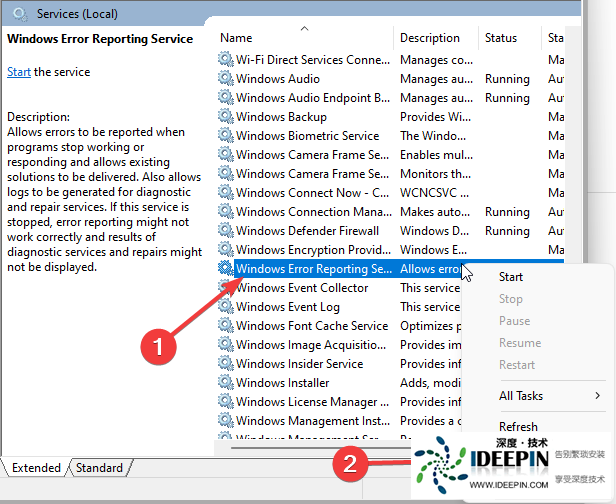This screenshot has width=616, height=504.
Task: Select the Windows Event Log gear icon
Action: (x=225, y=307)
